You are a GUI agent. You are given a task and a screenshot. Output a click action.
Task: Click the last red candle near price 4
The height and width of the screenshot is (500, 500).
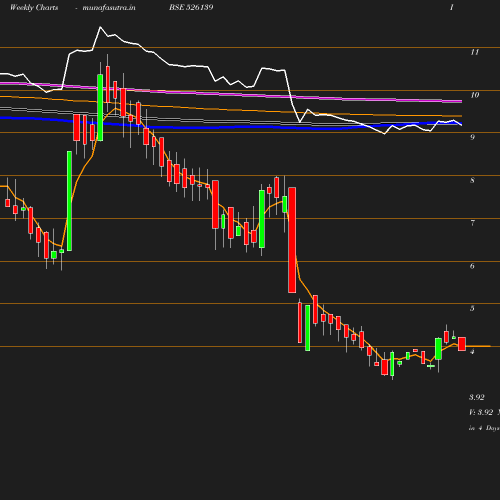click(x=462, y=344)
